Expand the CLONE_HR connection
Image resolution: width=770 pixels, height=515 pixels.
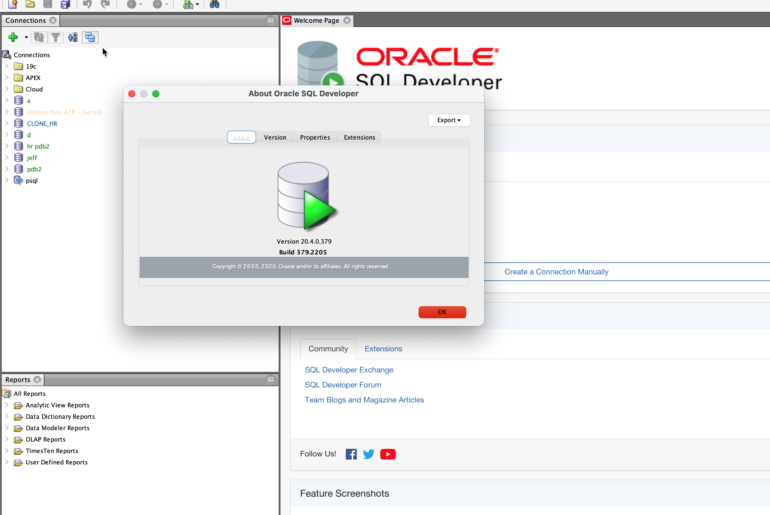pos(7,123)
